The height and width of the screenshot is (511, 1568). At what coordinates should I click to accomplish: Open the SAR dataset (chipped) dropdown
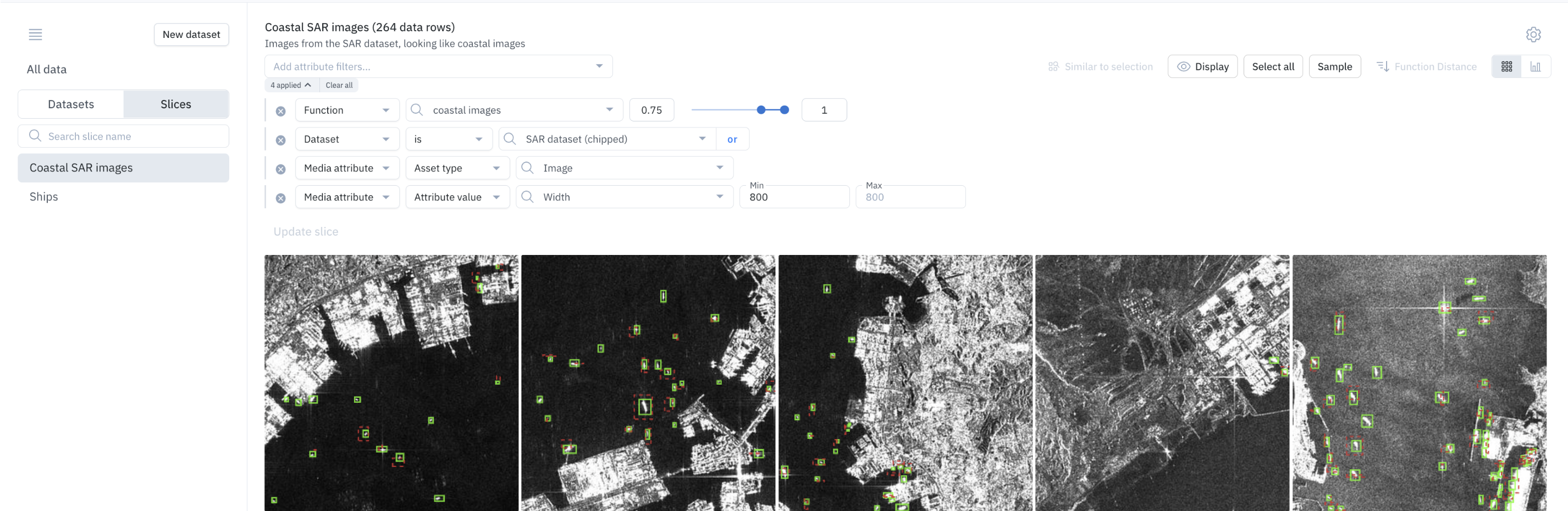[607, 140]
